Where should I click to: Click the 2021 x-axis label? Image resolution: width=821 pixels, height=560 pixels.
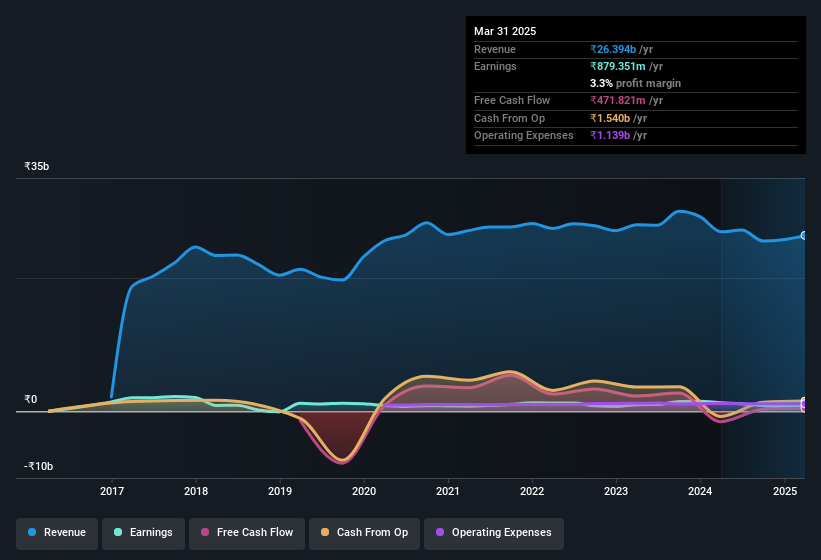(x=448, y=491)
